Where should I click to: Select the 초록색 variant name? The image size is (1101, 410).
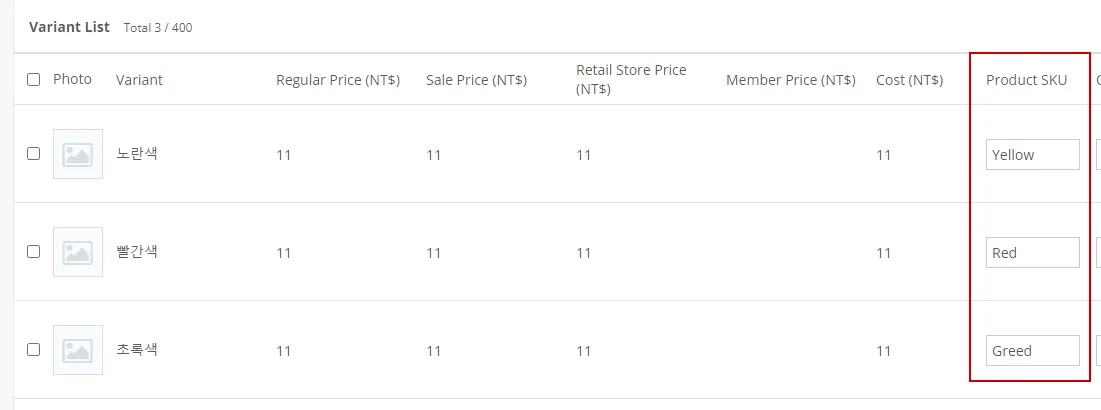(137, 350)
